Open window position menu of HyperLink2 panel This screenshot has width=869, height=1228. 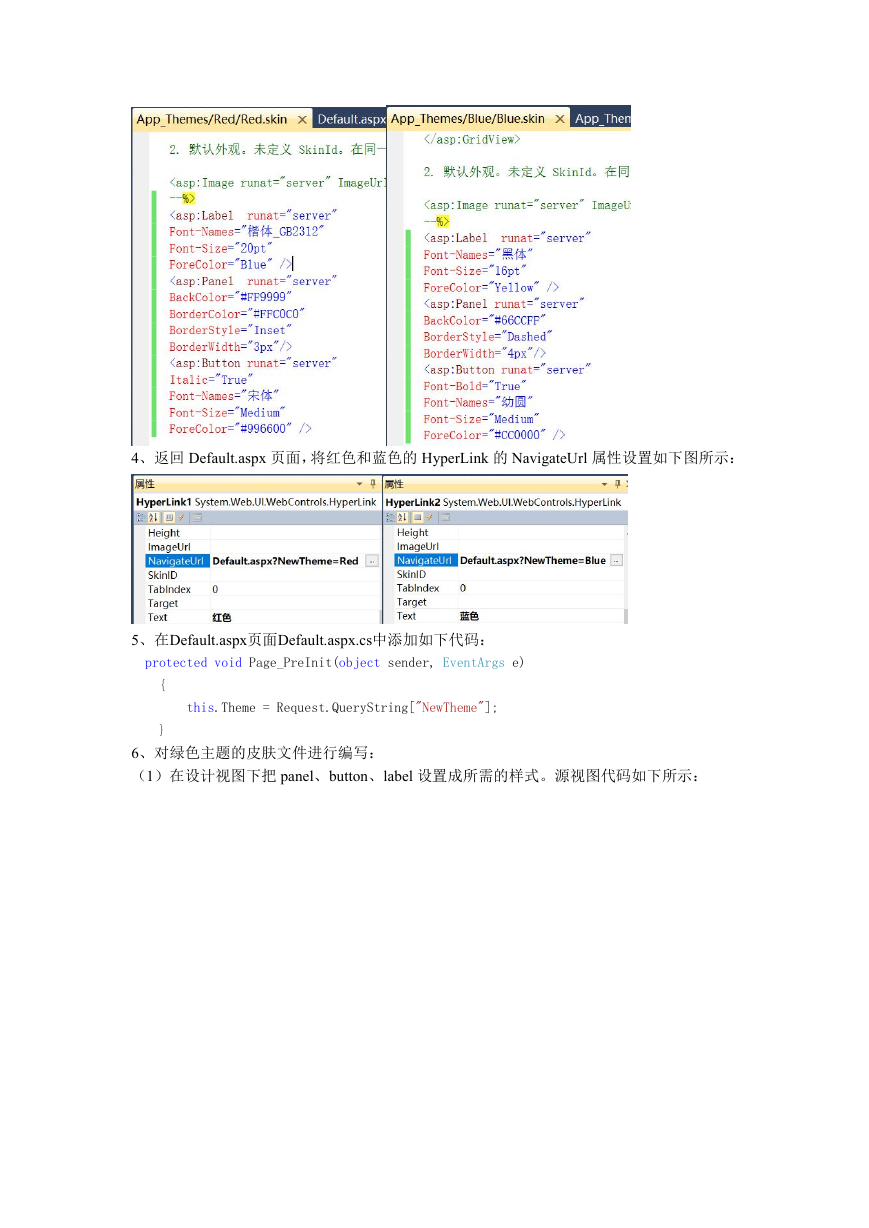click(x=606, y=484)
